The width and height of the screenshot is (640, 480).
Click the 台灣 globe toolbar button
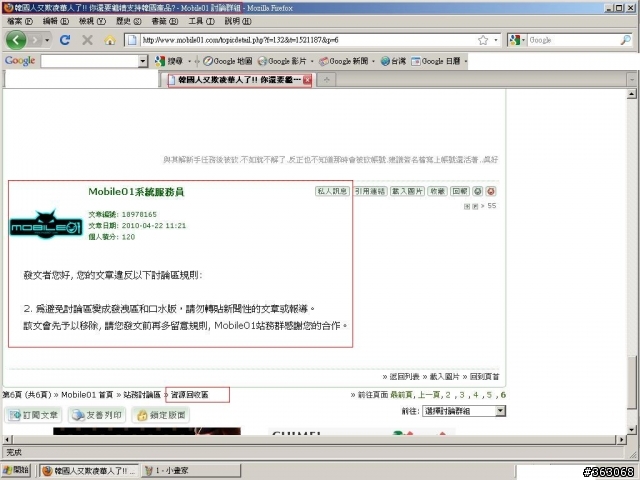click(393, 61)
